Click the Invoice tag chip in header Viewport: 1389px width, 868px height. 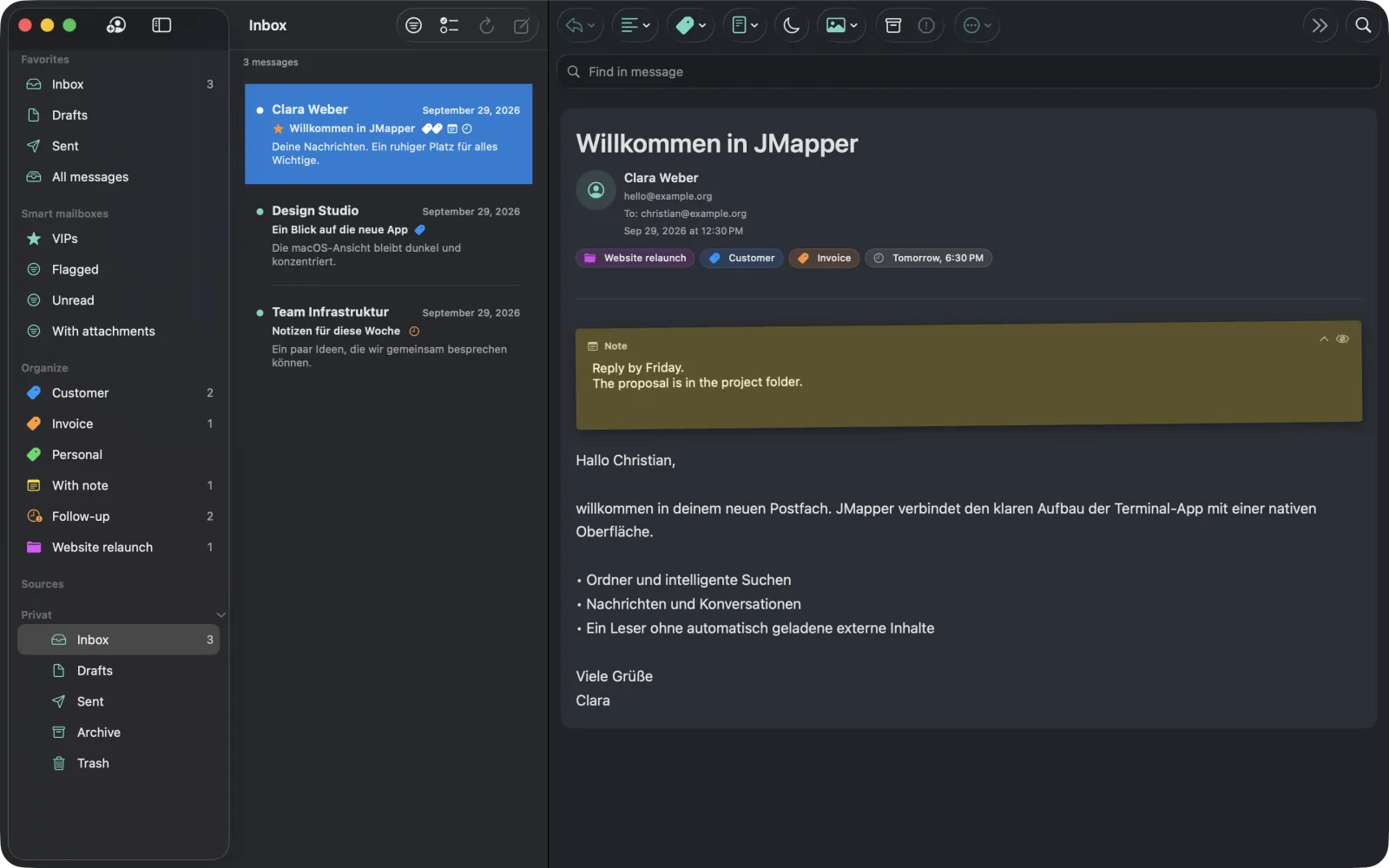(824, 258)
